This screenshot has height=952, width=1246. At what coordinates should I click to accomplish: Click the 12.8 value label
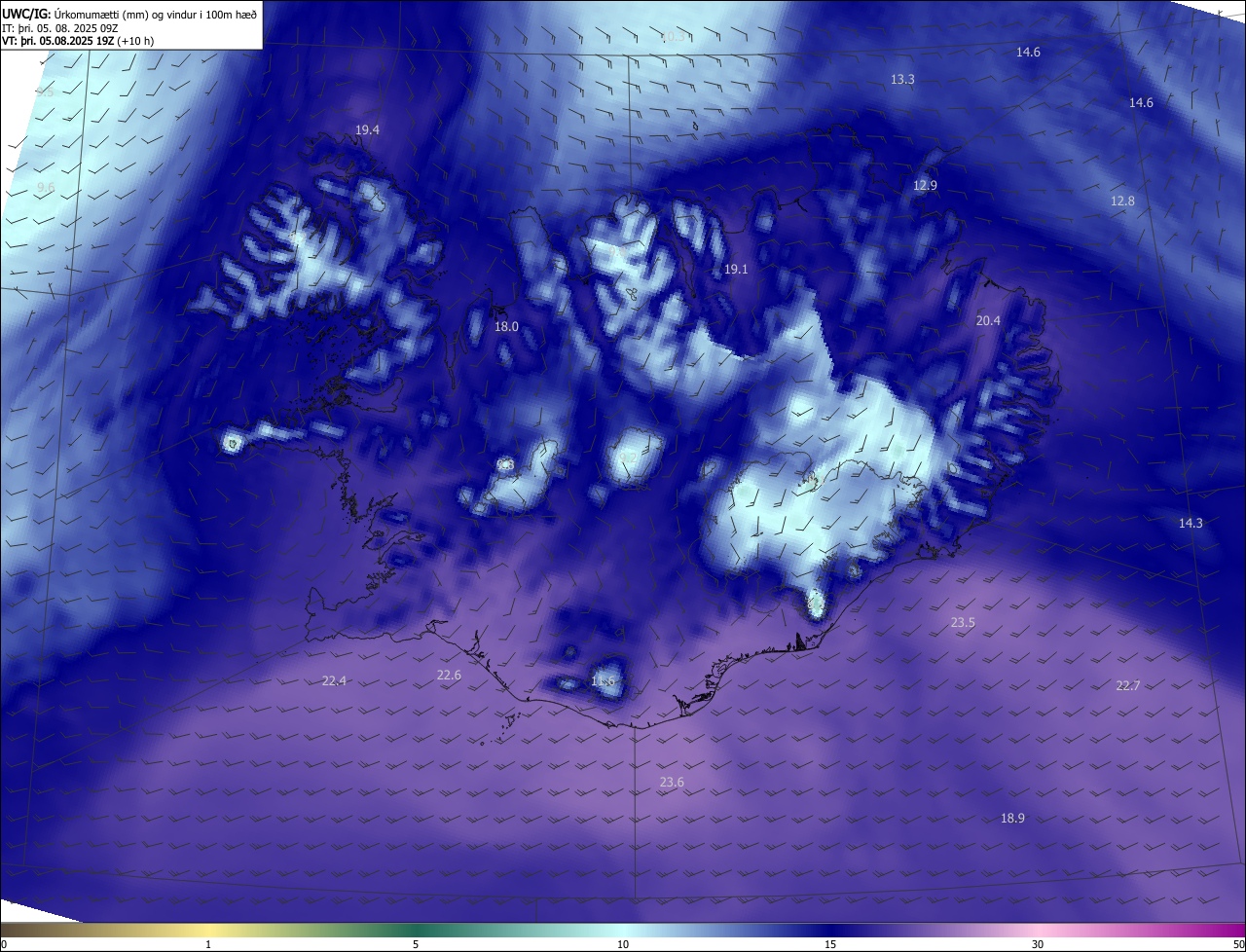[x=1122, y=201]
